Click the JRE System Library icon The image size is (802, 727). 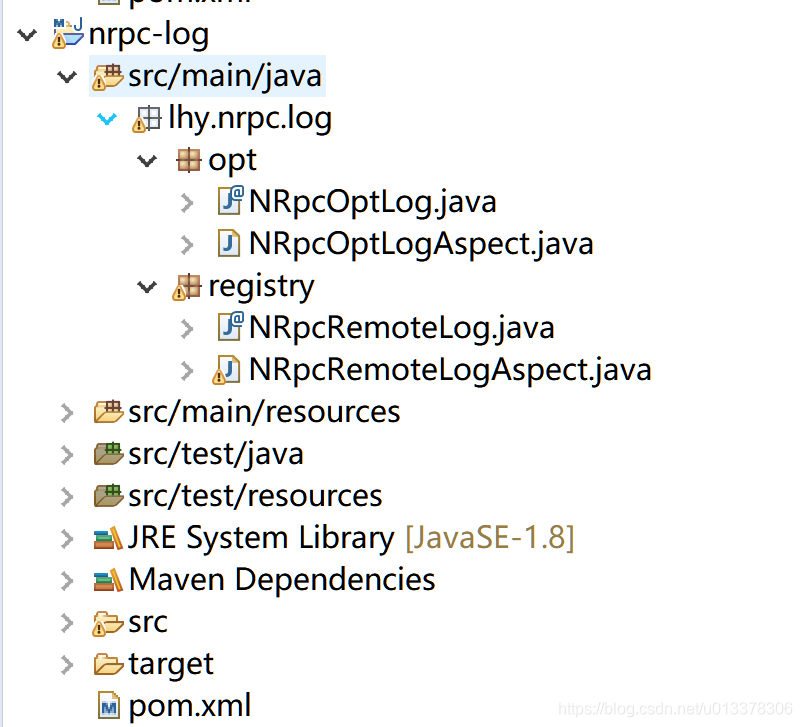click(x=108, y=538)
